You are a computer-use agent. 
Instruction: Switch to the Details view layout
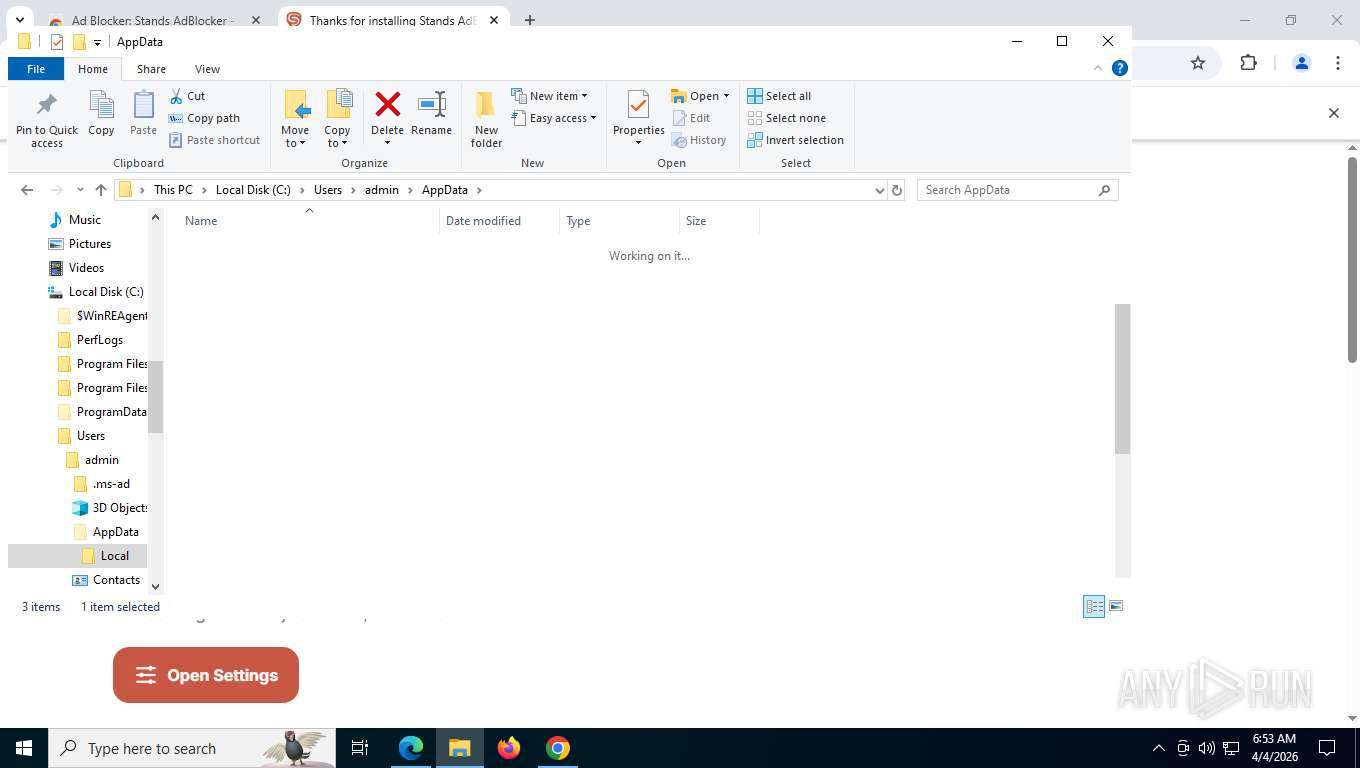click(1094, 606)
